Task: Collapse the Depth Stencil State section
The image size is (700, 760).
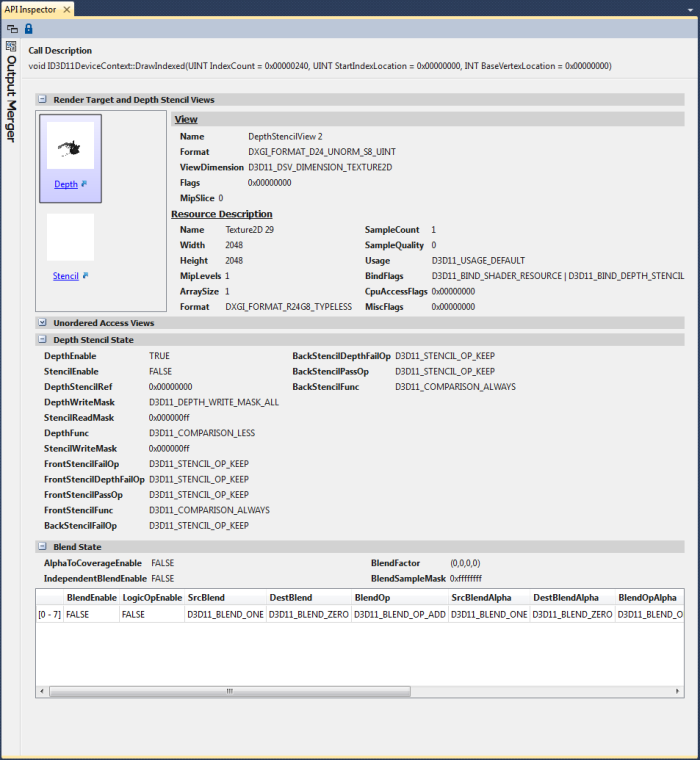Action: pyautogui.click(x=42, y=340)
